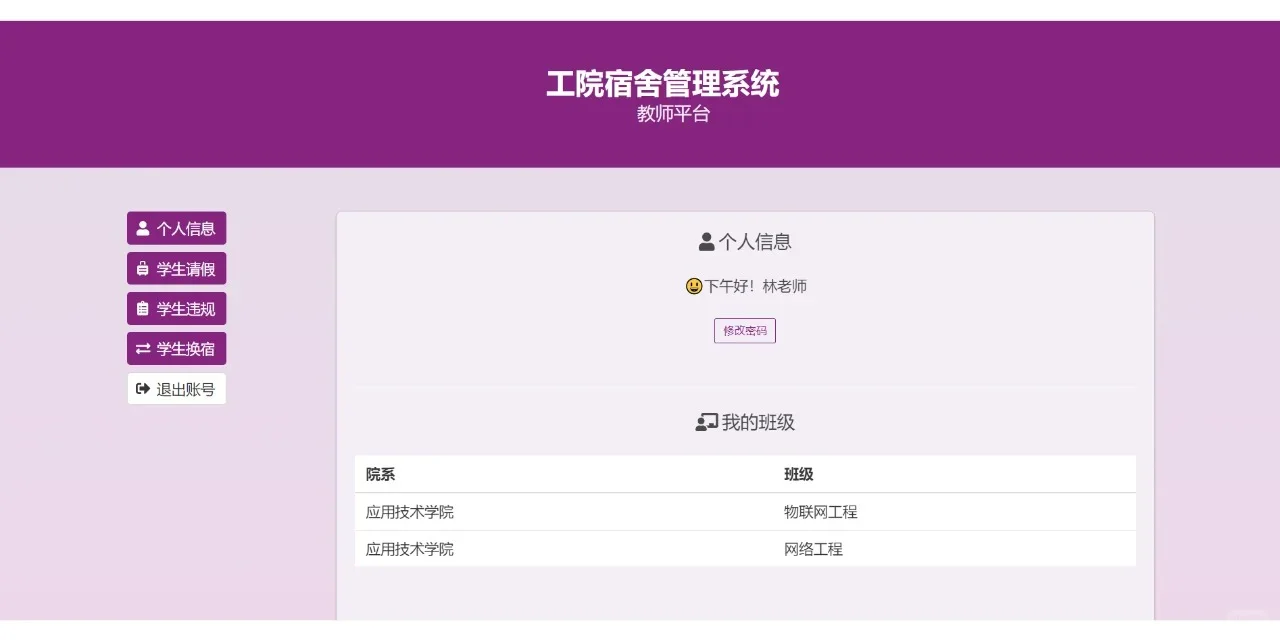Open the 学生请假 page

176,268
